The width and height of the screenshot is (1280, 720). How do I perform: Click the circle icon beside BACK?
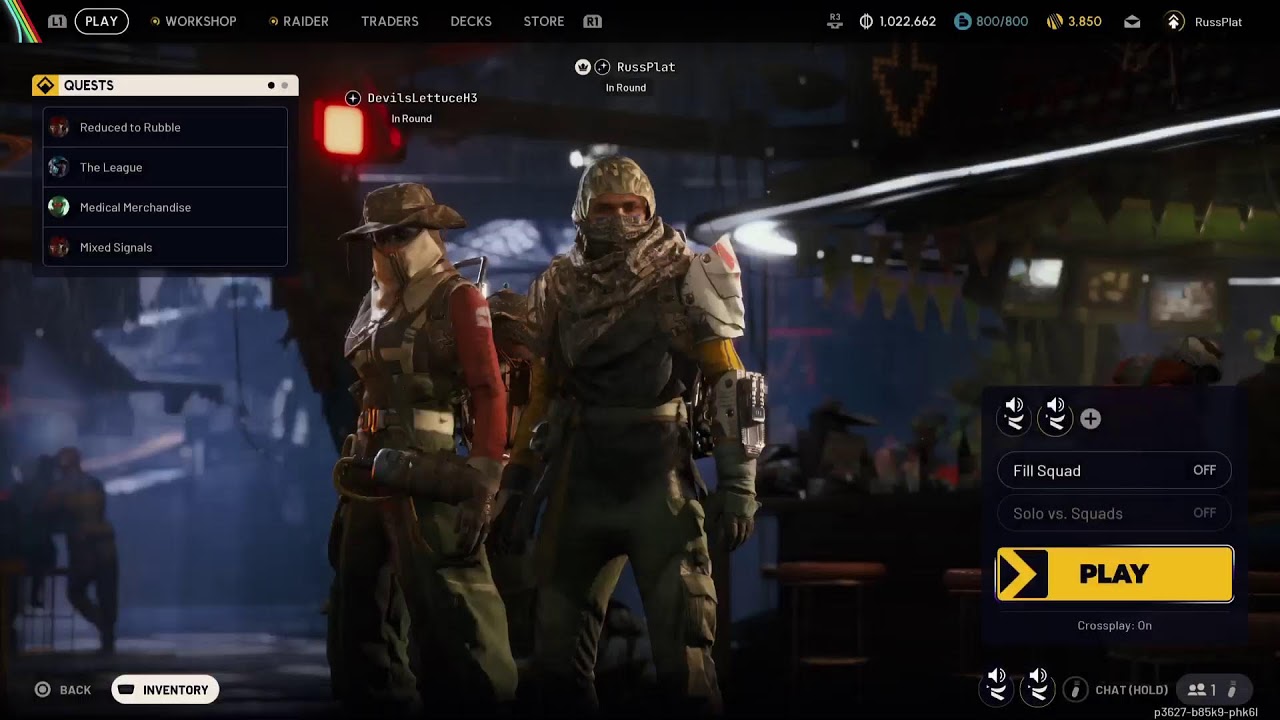(43, 690)
